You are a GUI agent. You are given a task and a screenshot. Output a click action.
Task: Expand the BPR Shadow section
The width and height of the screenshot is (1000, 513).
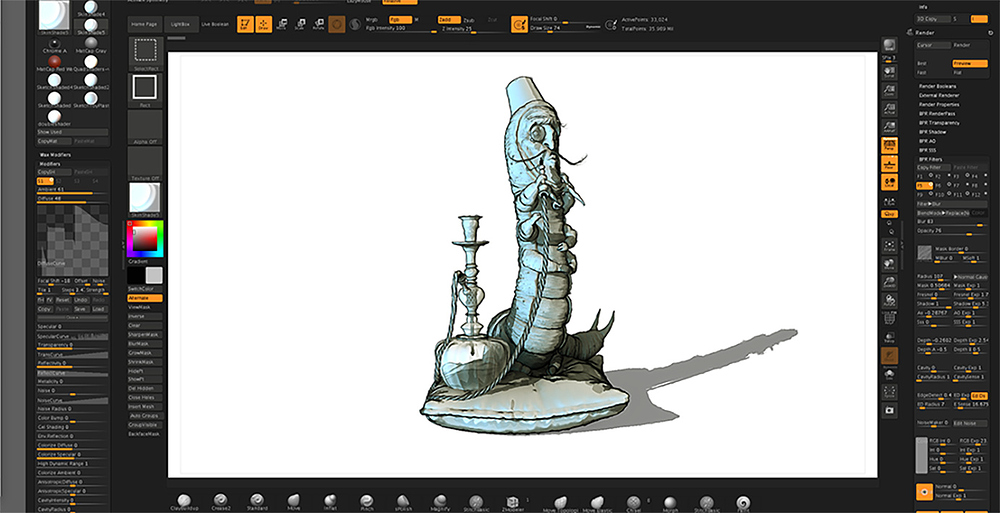click(932, 131)
